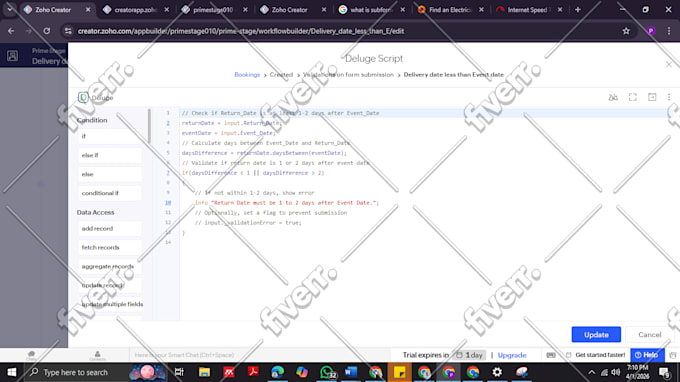Open Sticky Notes from the taskbar

click(399, 372)
